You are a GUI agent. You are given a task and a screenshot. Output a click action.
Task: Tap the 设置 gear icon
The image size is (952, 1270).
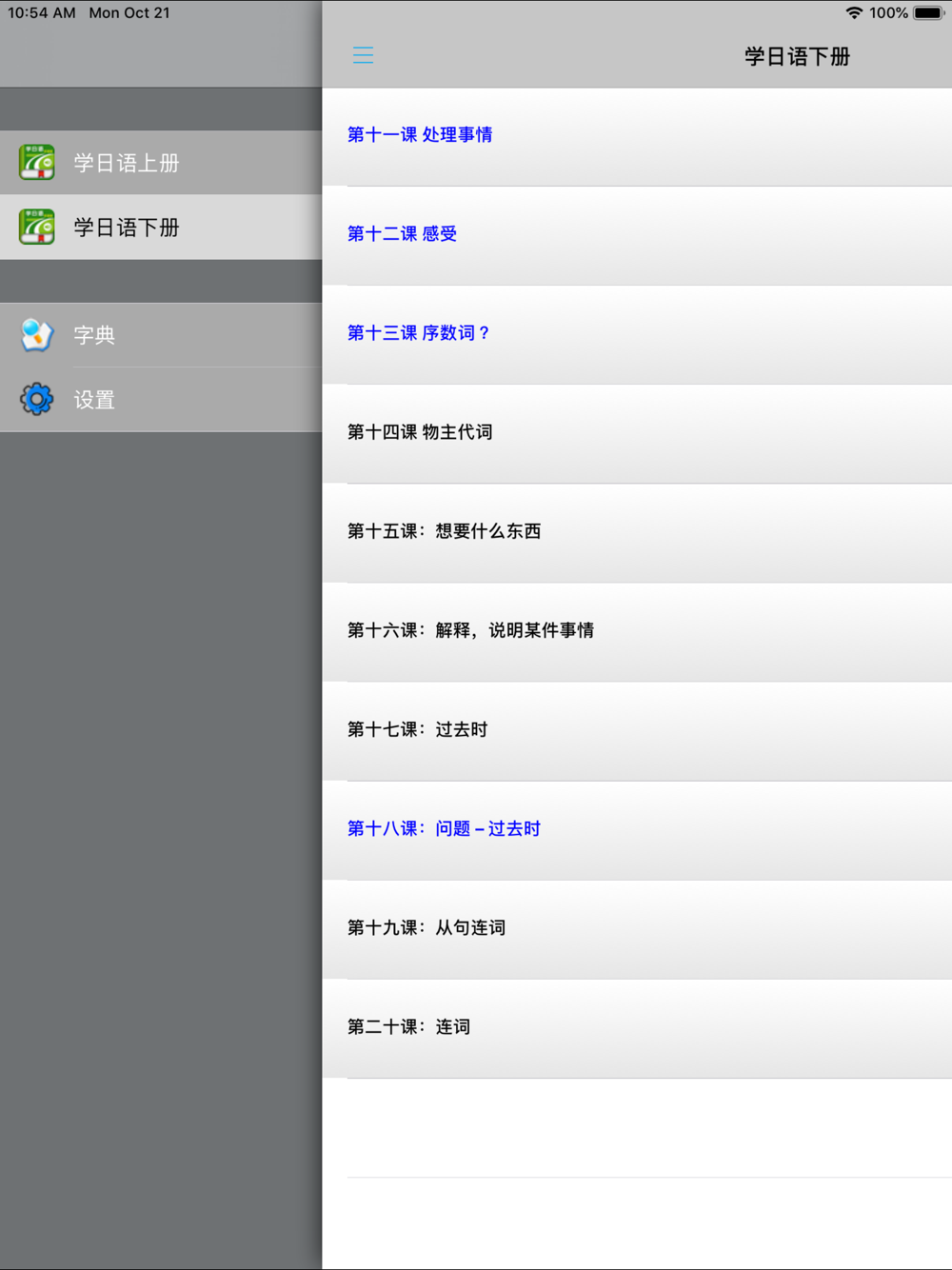coord(37,399)
